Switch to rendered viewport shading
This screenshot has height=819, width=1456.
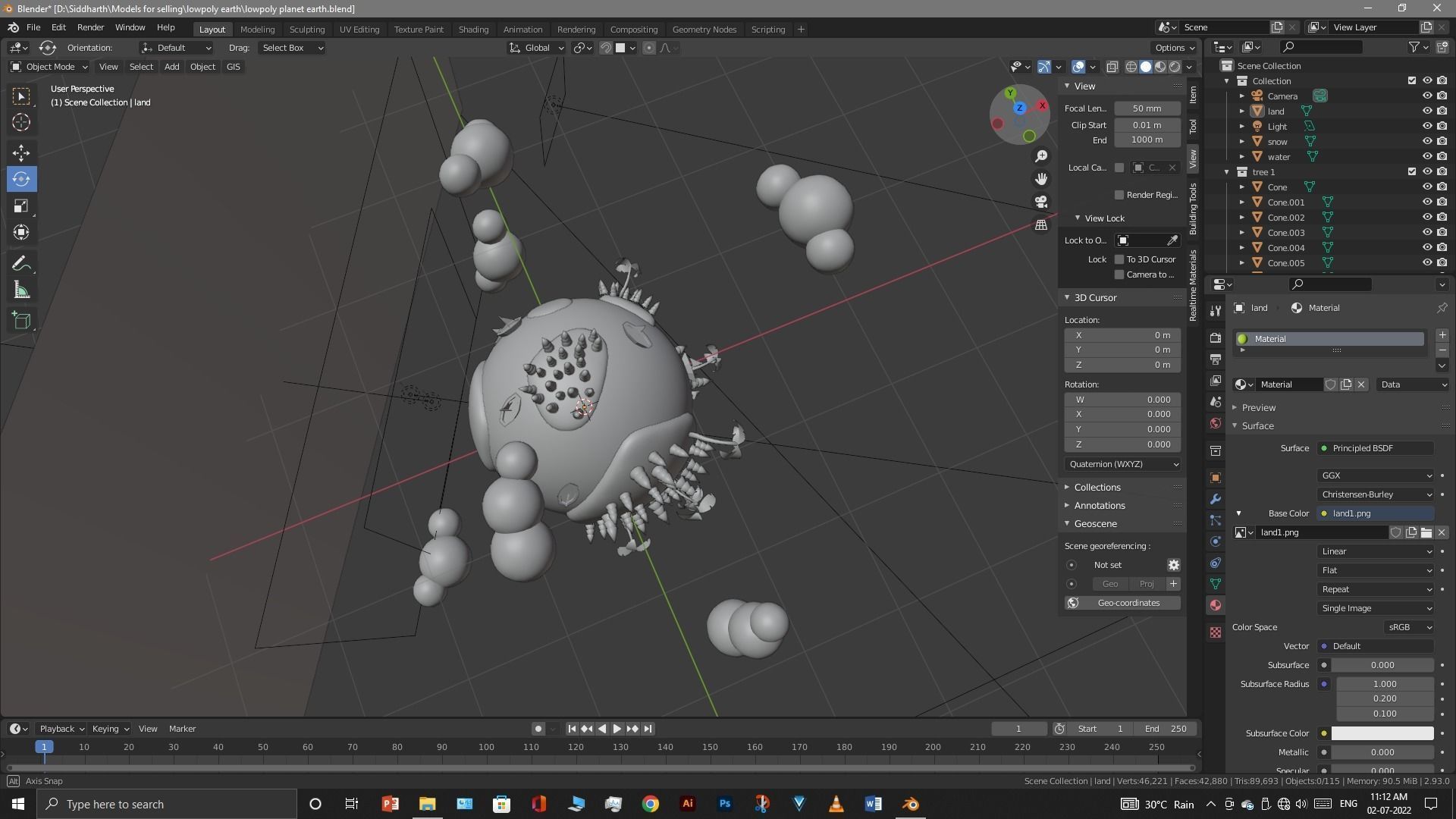(x=1174, y=67)
